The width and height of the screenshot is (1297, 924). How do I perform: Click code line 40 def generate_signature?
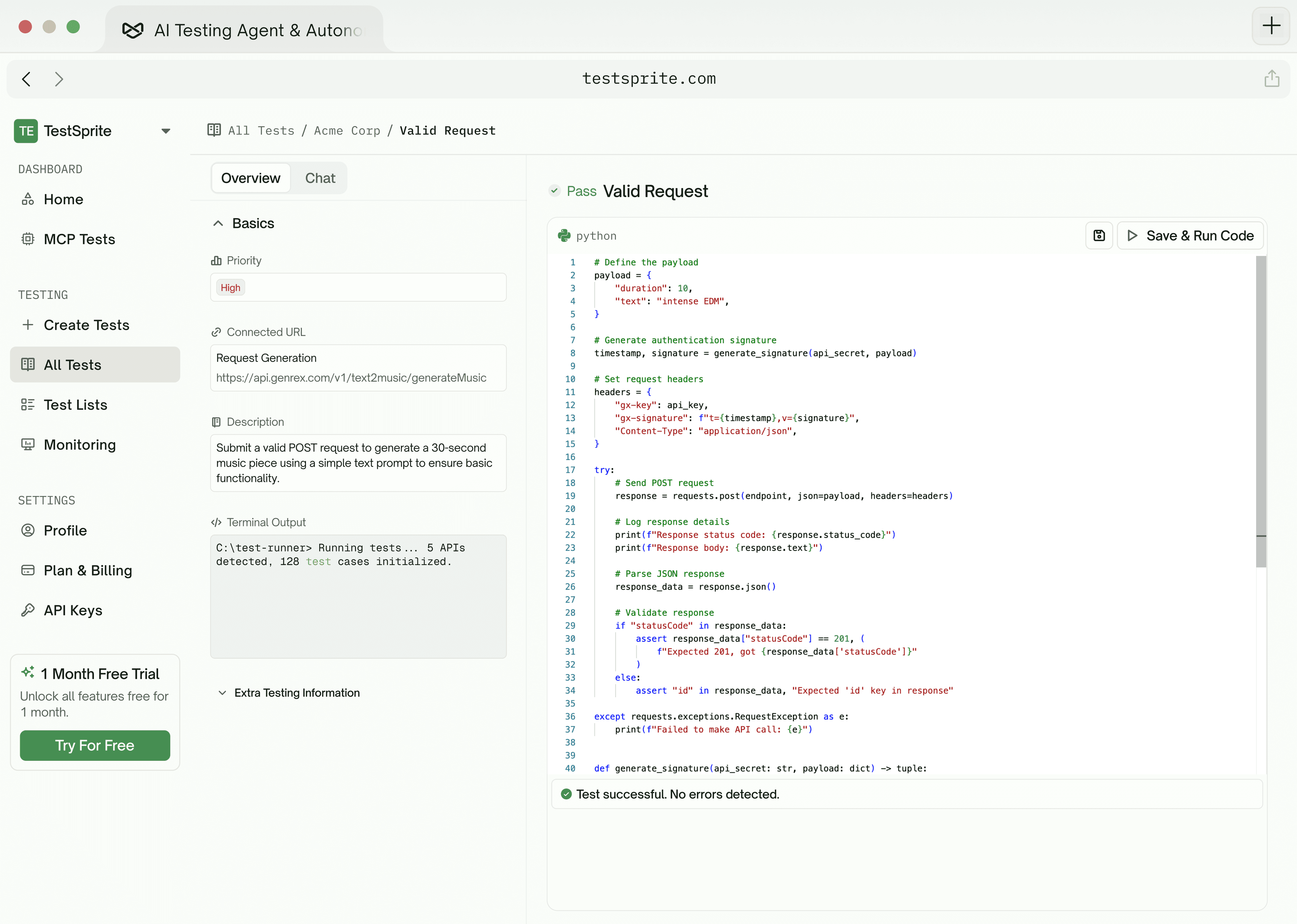point(760,769)
